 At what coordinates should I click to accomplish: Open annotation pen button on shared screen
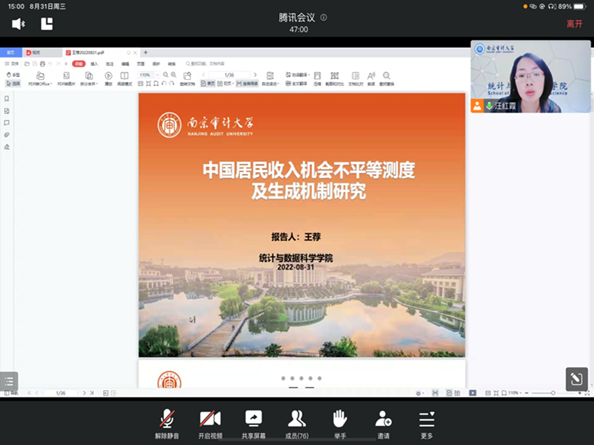coord(577,378)
